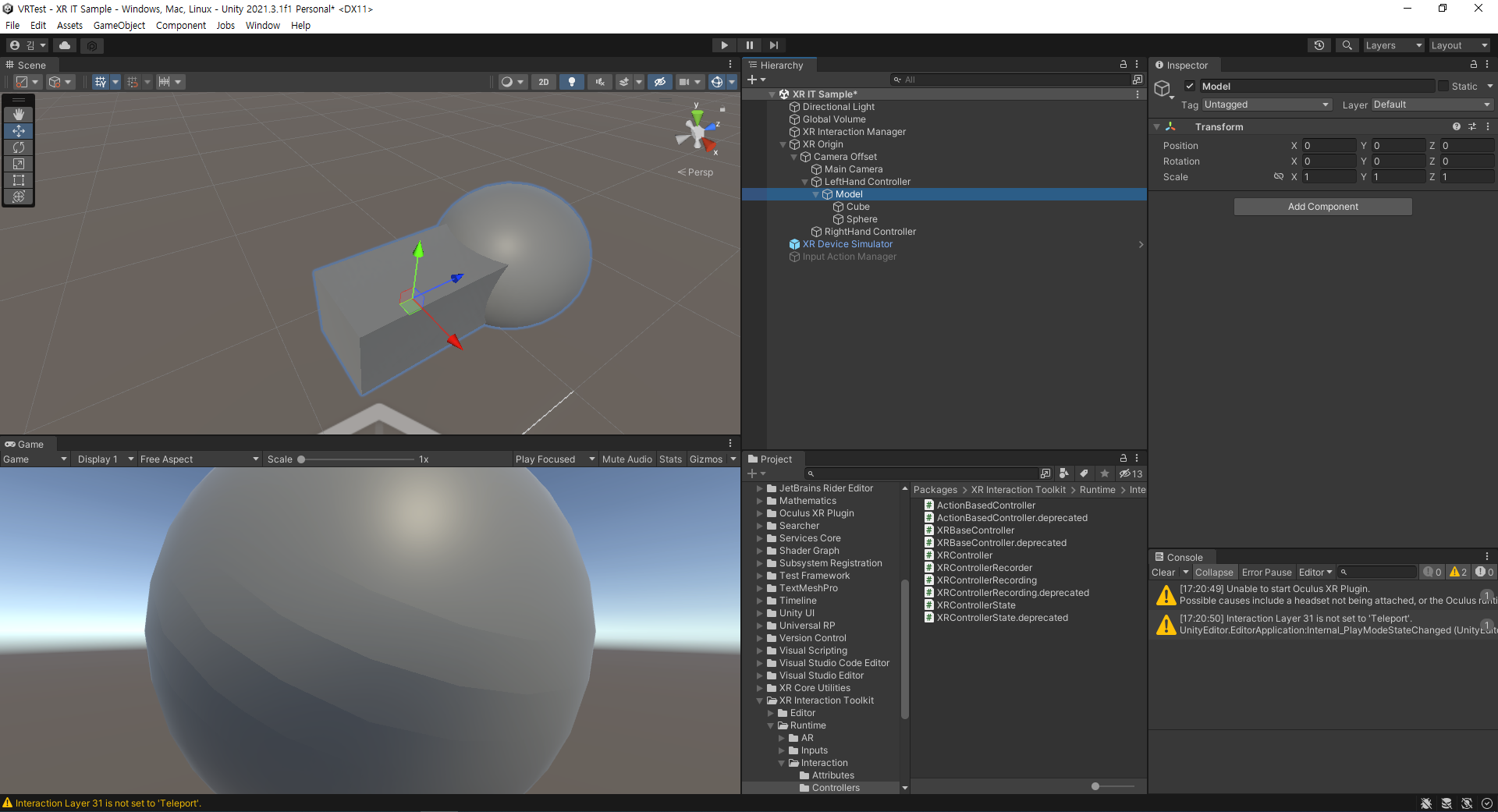Open the Package Manager cube icon
This screenshot has height=812, width=1498.
(92, 45)
